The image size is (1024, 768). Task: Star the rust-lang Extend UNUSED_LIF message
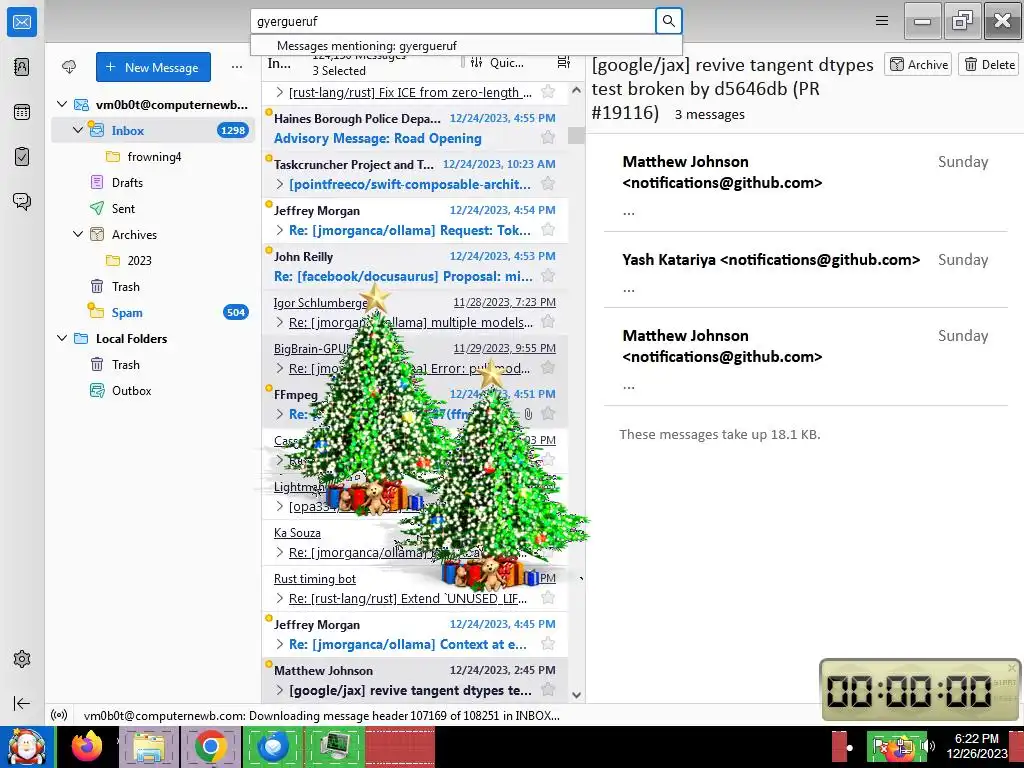(x=548, y=598)
